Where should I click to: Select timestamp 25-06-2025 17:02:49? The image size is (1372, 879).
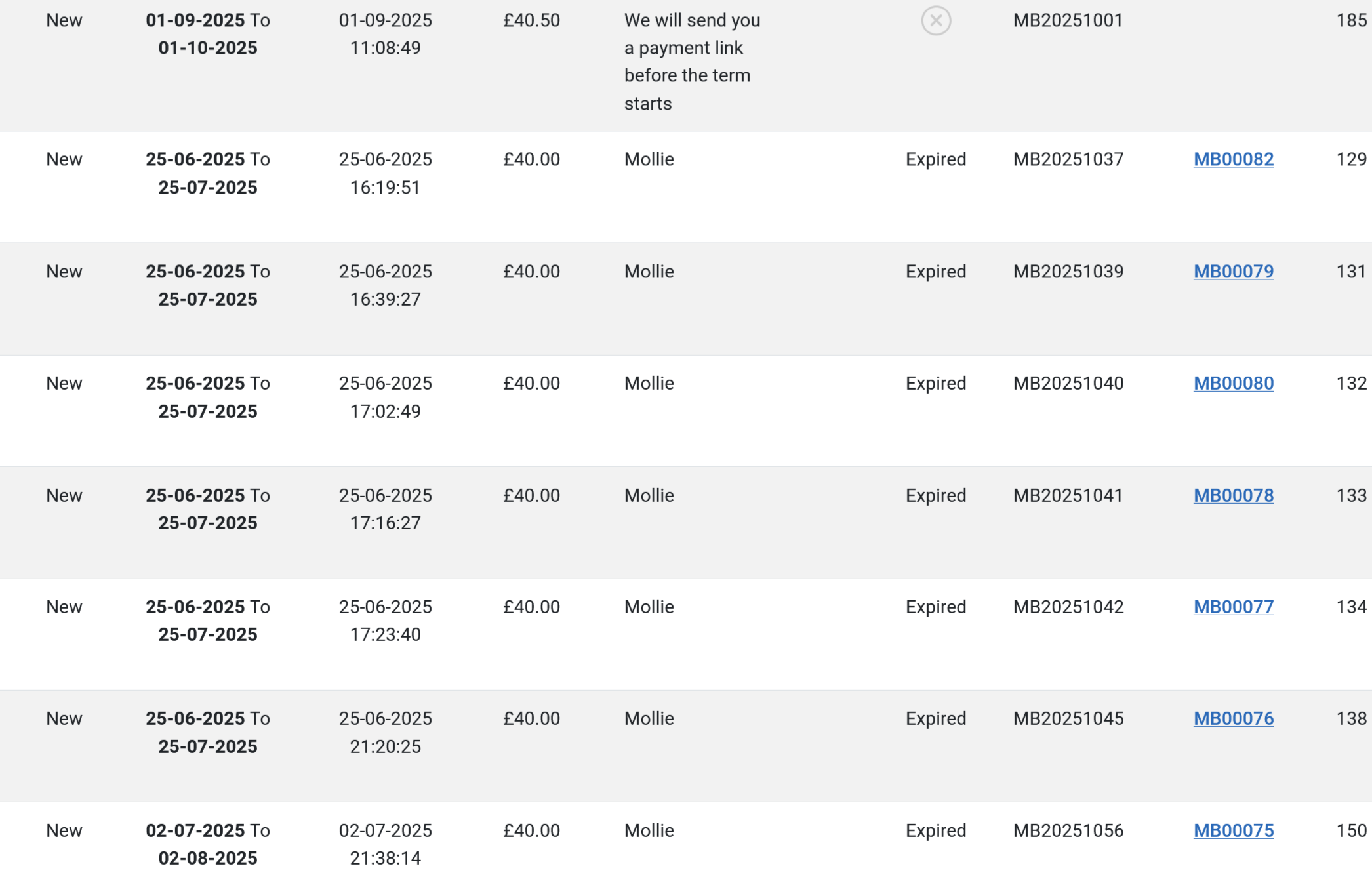click(386, 397)
